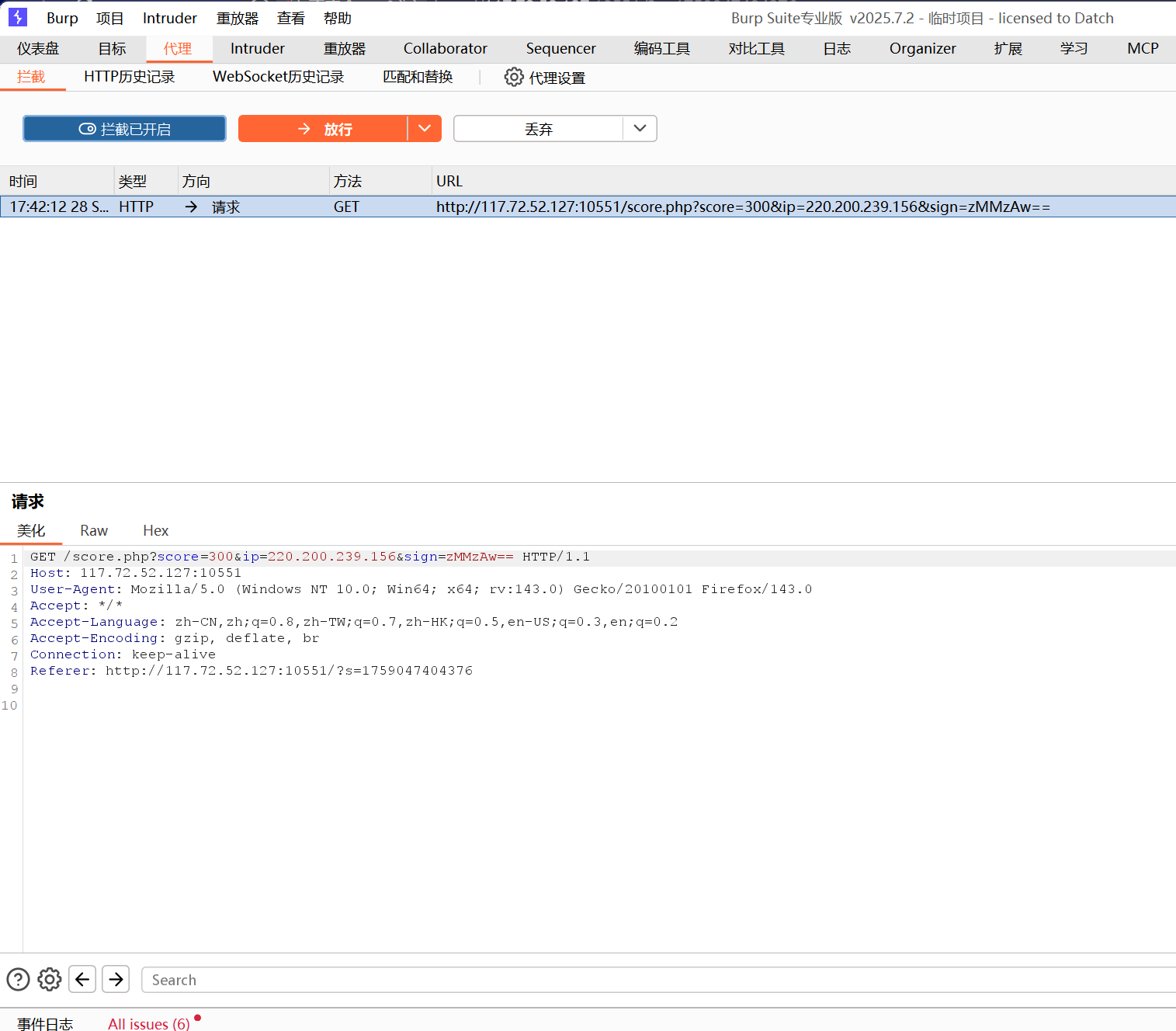Open request editor settings gear
The height and width of the screenshot is (1031, 1176).
[x=50, y=979]
